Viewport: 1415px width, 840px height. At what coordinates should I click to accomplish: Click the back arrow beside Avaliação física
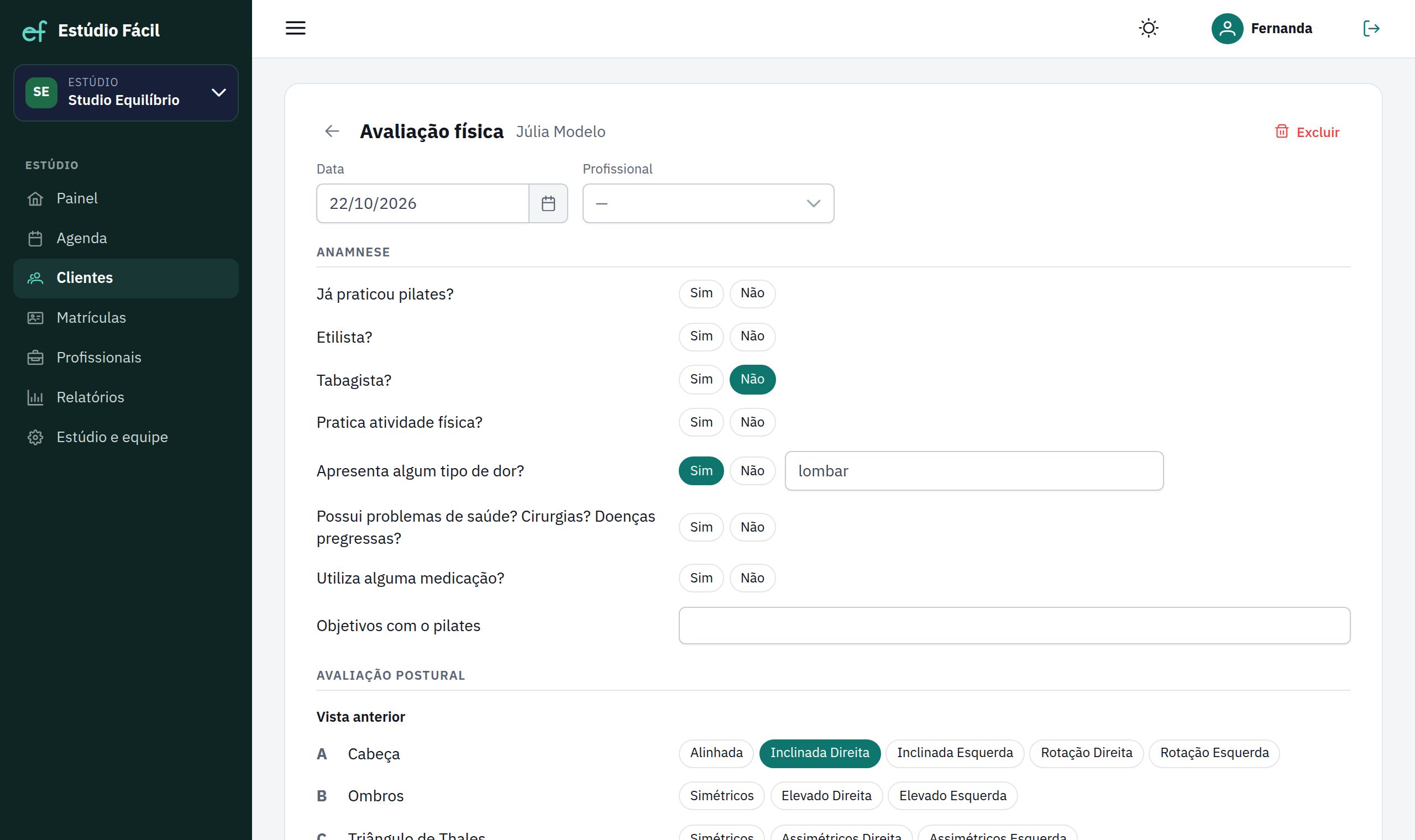(x=332, y=132)
